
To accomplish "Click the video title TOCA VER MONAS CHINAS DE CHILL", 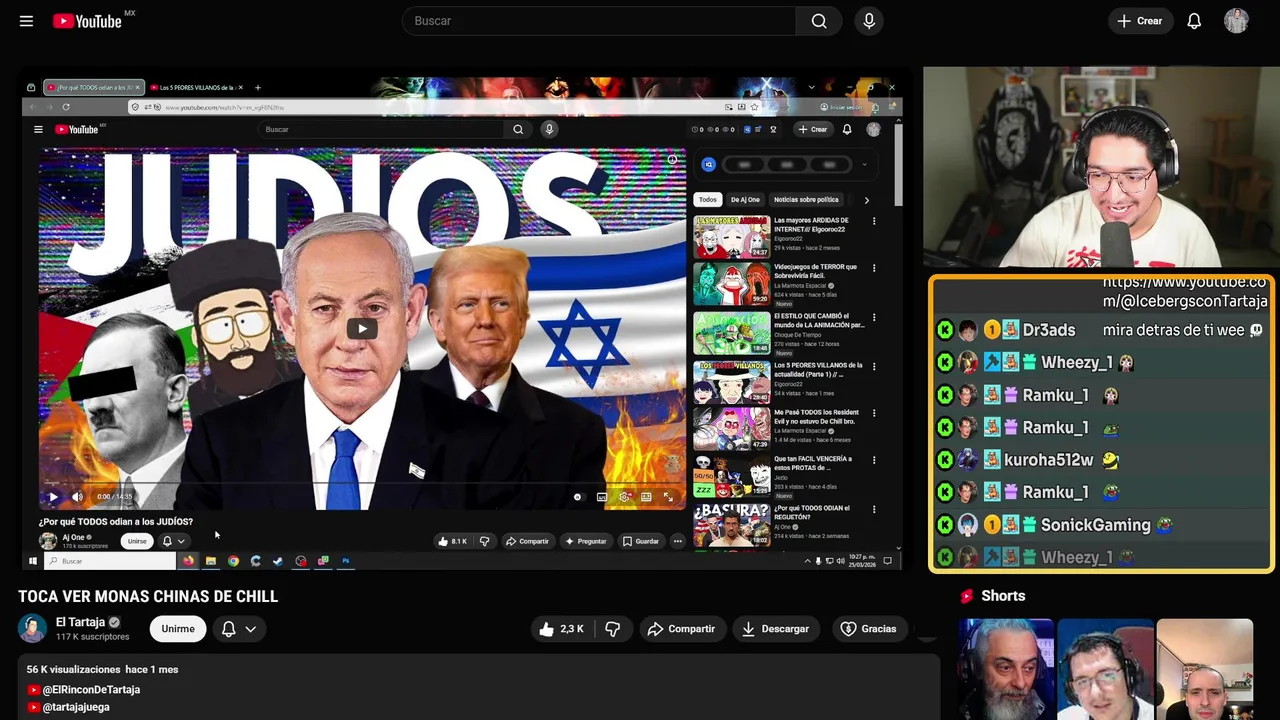I will 148,597.
